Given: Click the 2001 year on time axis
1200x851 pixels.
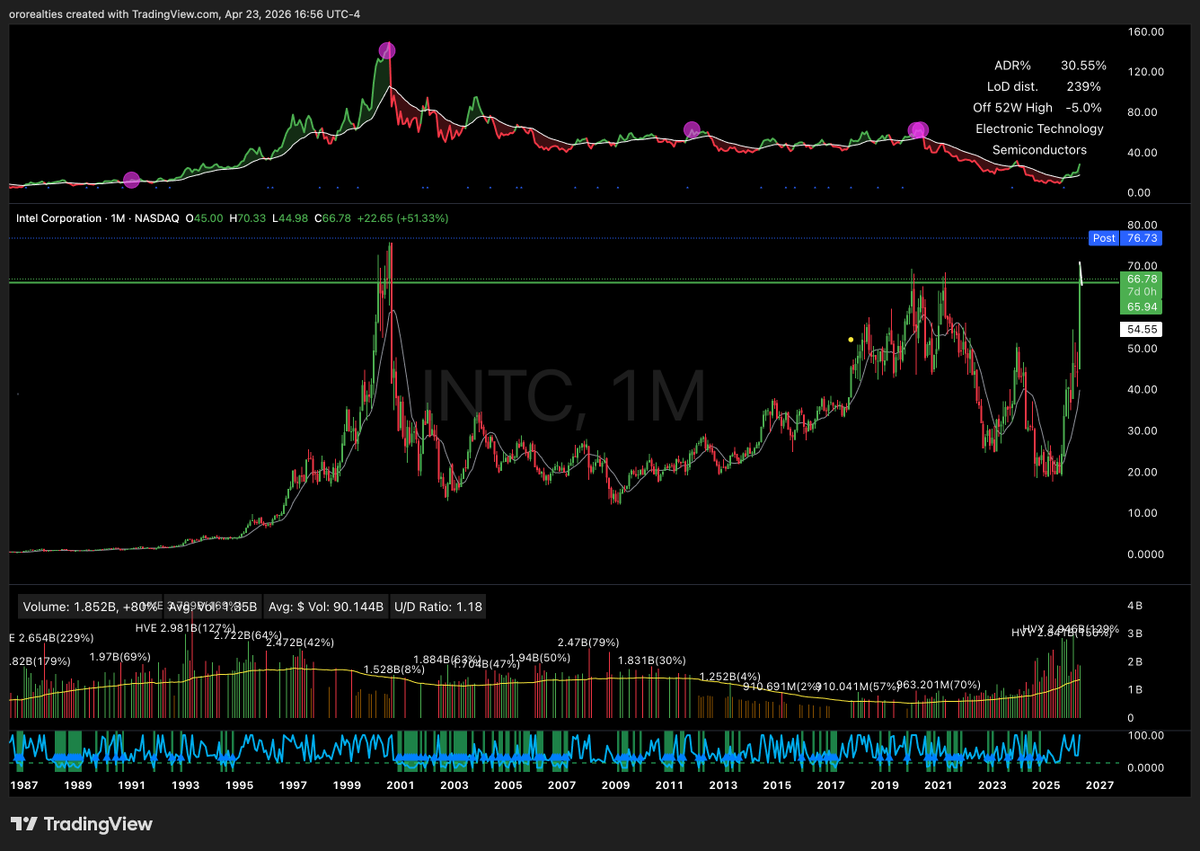Looking at the screenshot, I should point(400,787).
